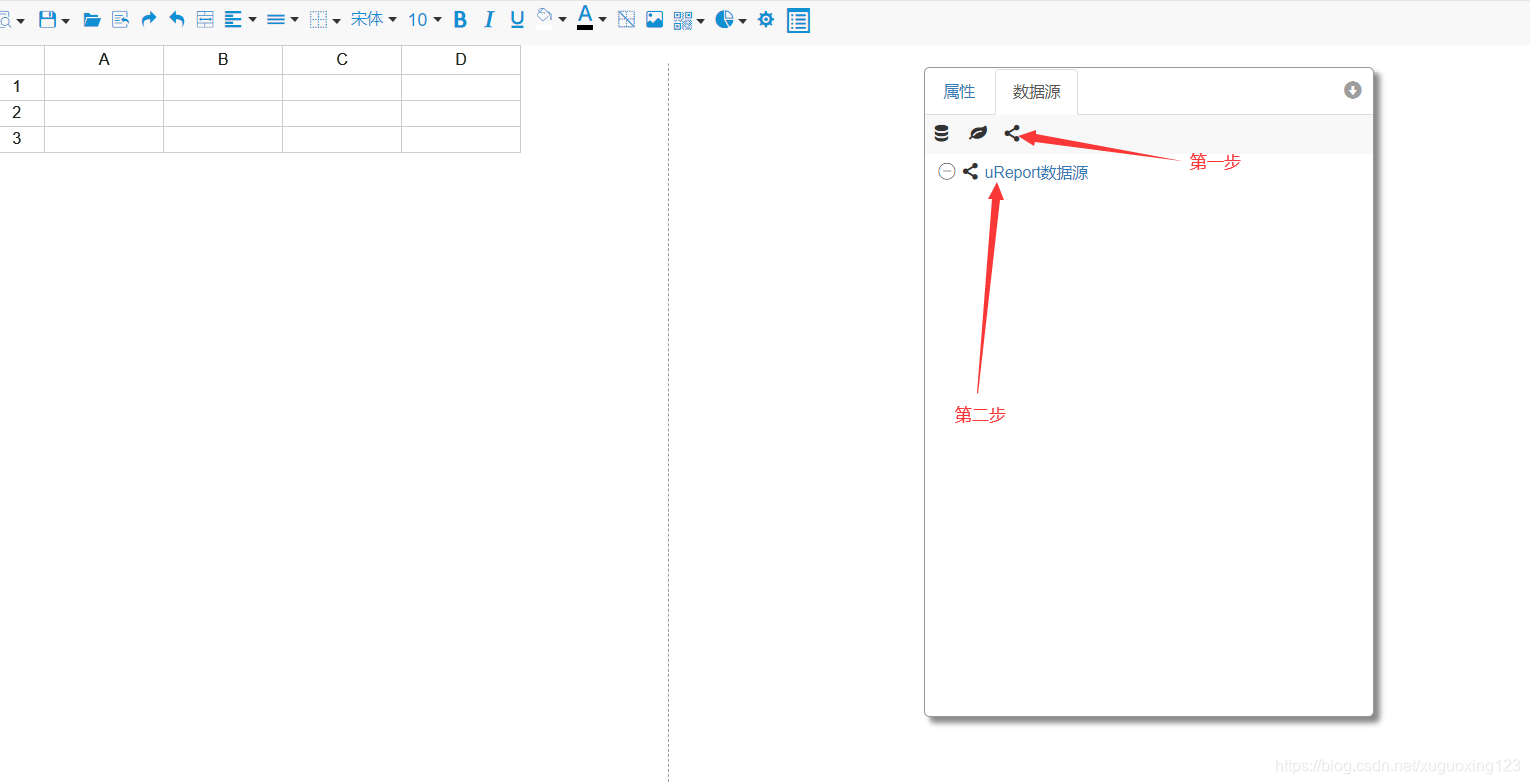
Task: Open the QR code dropdown
Action: coord(689,19)
